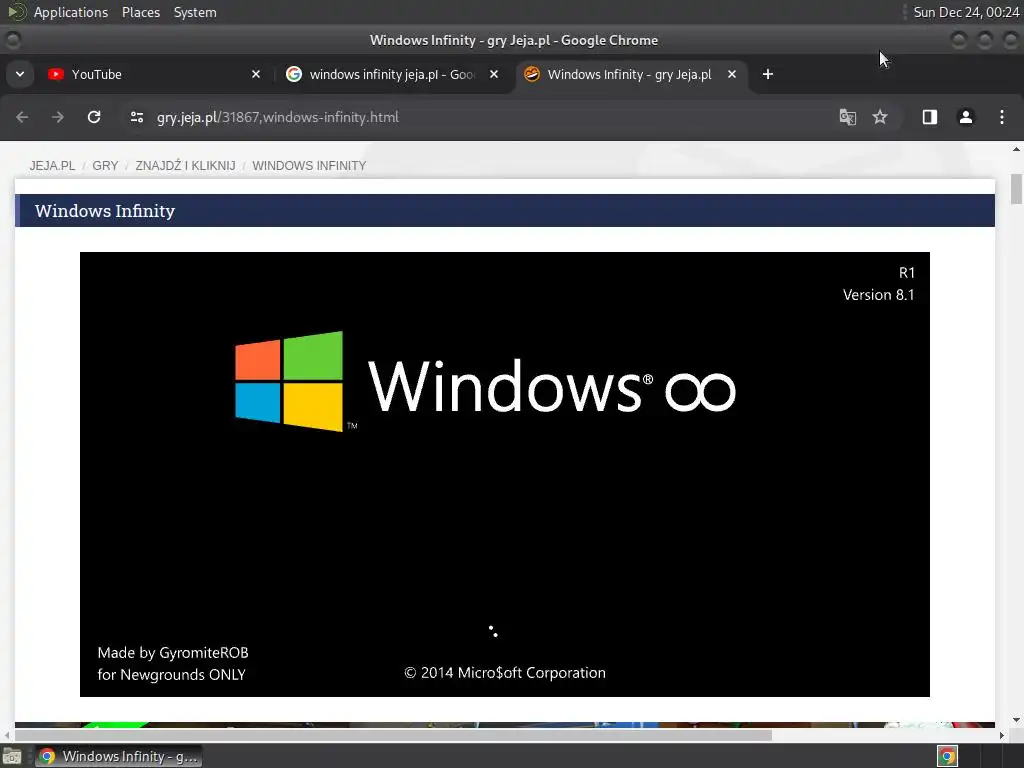Click the Chrome icon in the bottom tray

(x=948, y=756)
